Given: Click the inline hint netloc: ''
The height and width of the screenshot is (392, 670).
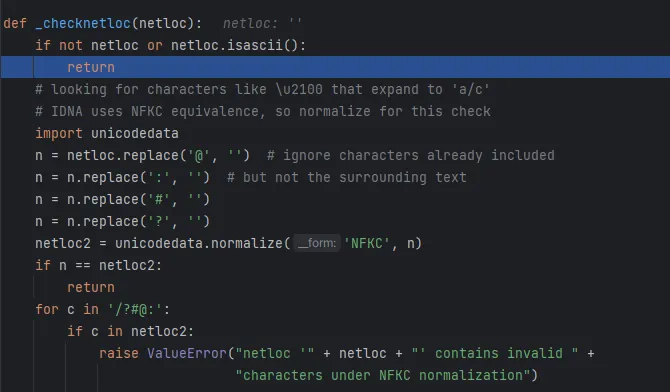Looking at the screenshot, I should click(x=262, y=23).
